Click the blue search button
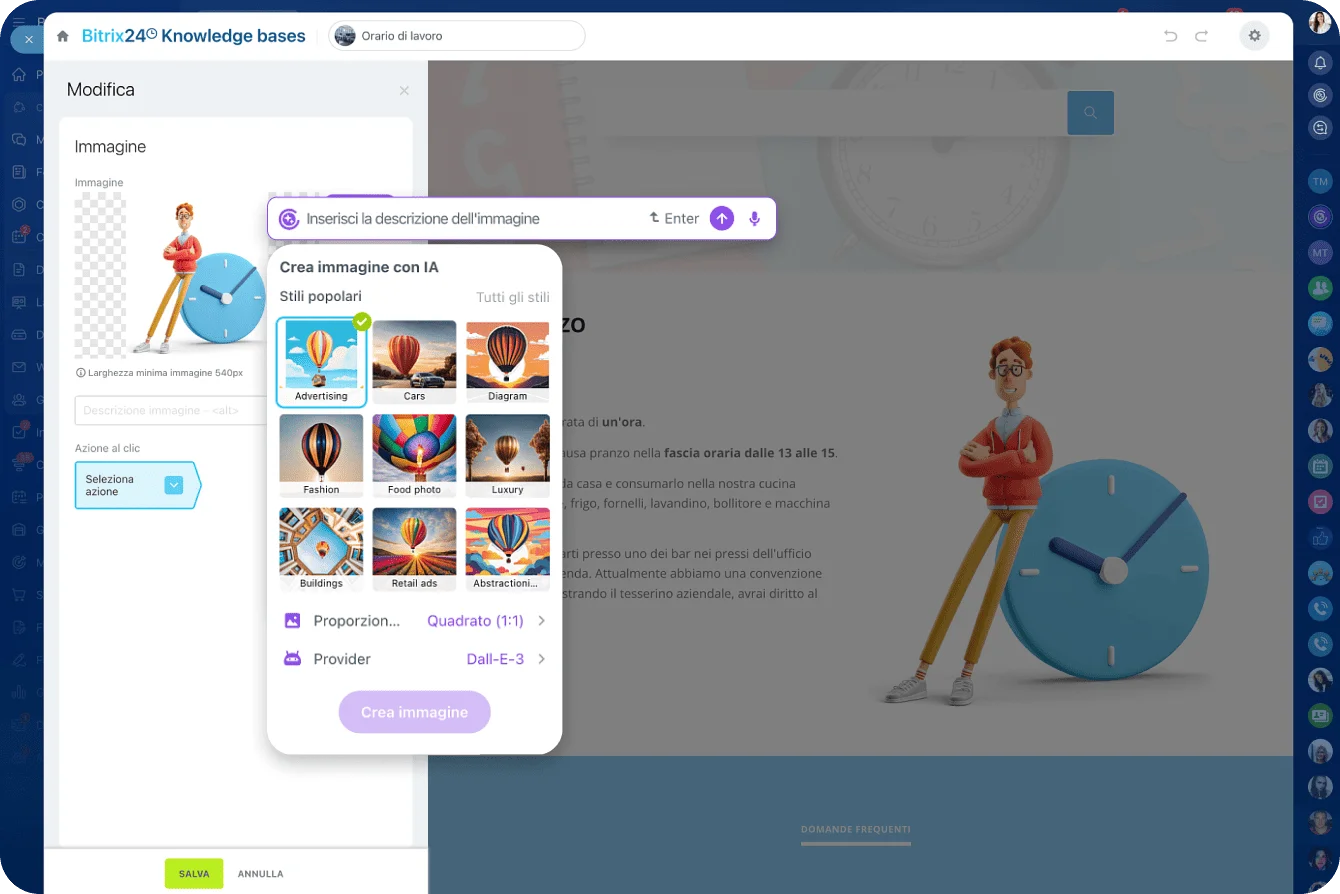This screenshot has height=894, width=1340. tap(1090, 113)
